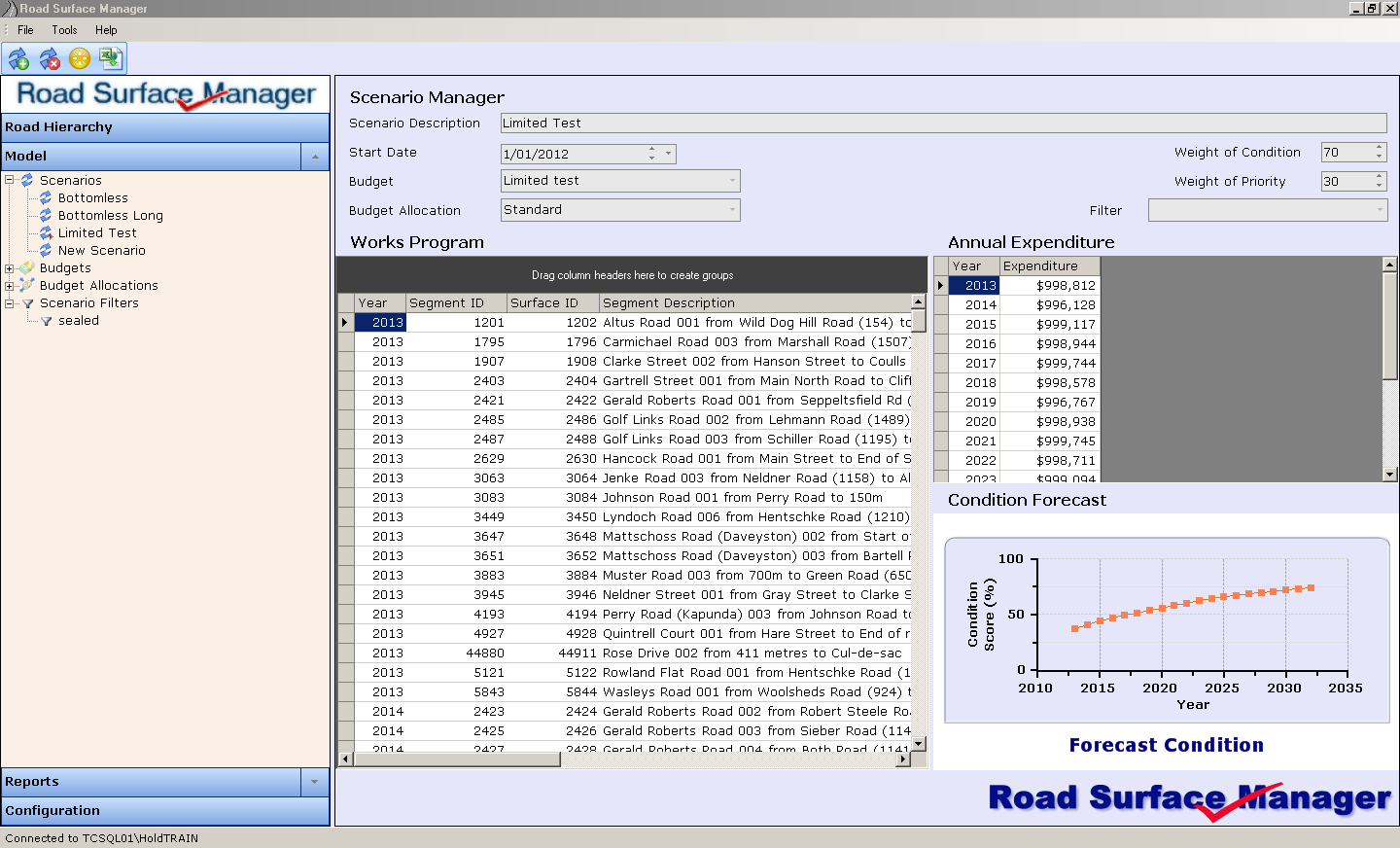Click the group-by drag column header area
The image size is (1400, 848).
(632, 275)
